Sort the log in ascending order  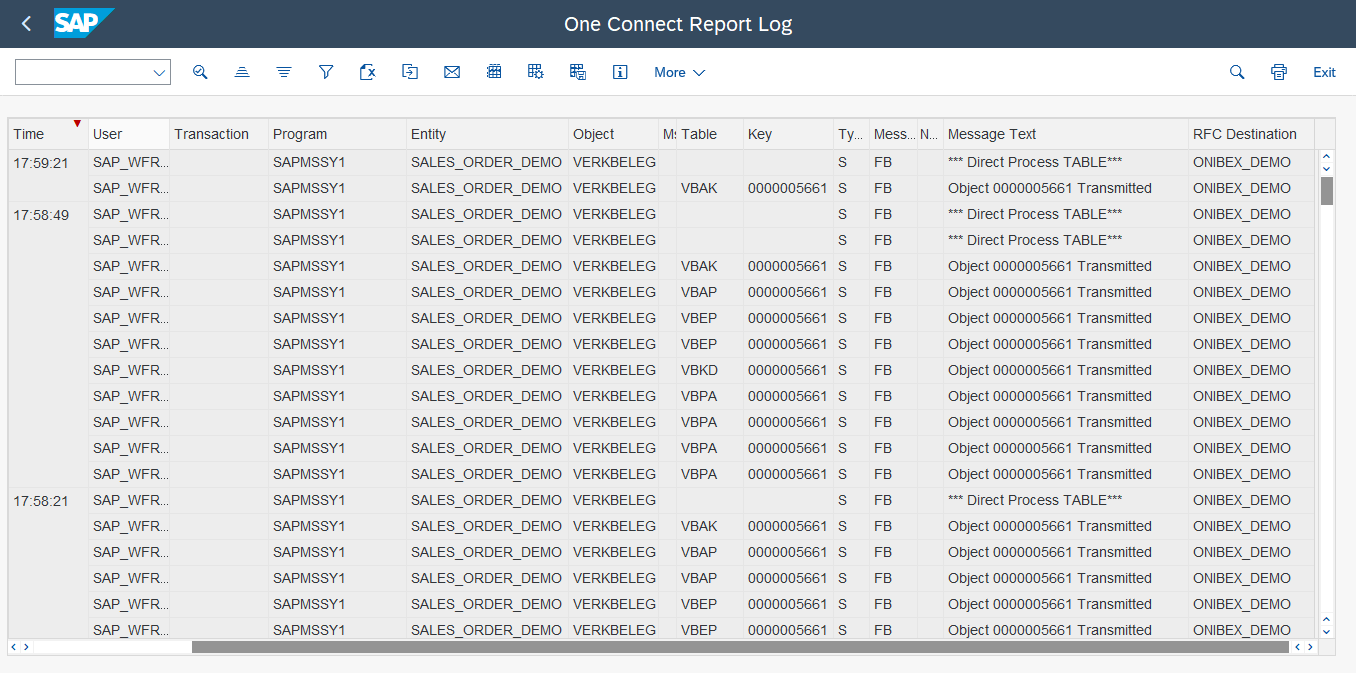pos(242,72)
